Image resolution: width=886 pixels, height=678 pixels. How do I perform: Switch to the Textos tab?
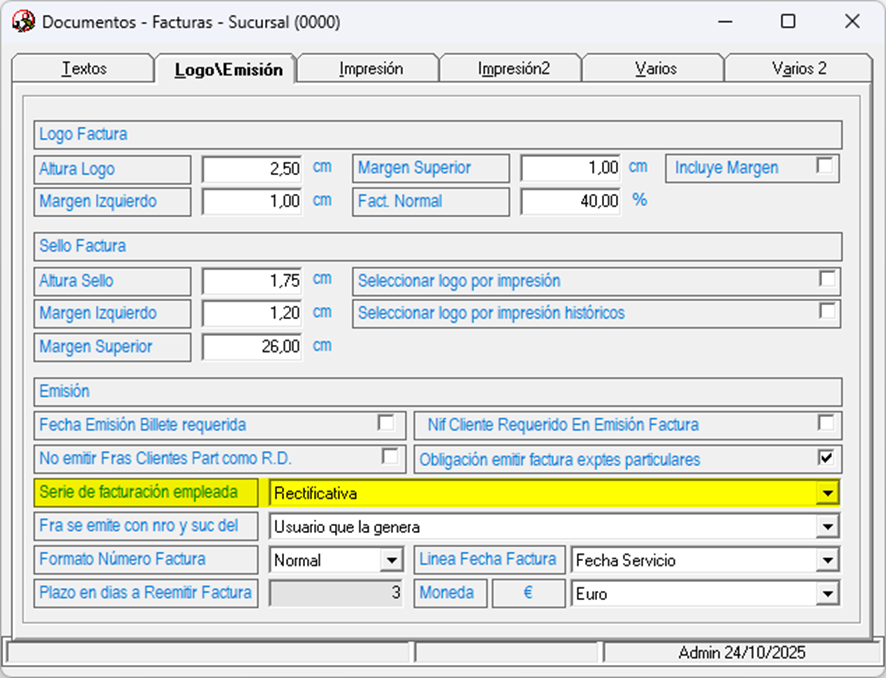coord(84,69)
